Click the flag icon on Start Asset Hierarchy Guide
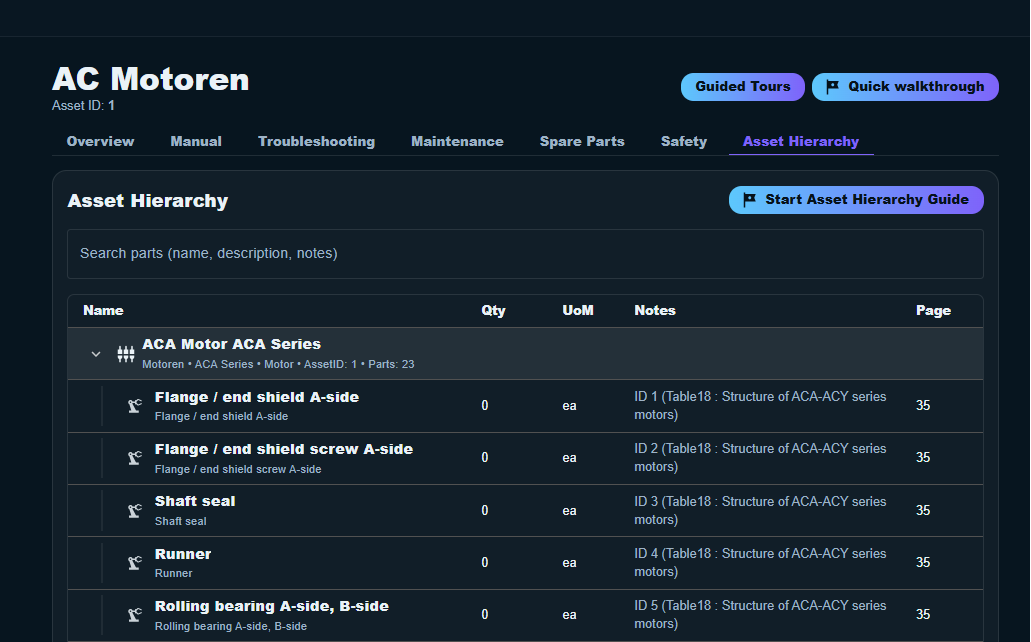Viewport: 1031px width, 642px height. pos(749,199)
